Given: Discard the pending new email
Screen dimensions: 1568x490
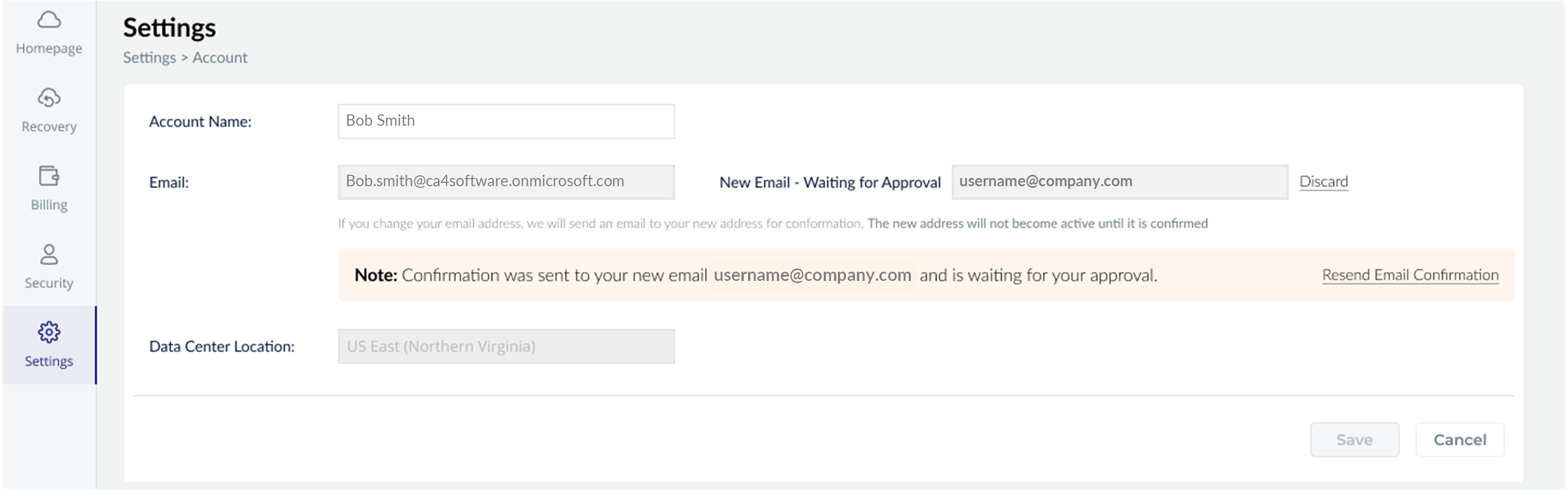Looking at the screenshot, I should coord(1324,181).
